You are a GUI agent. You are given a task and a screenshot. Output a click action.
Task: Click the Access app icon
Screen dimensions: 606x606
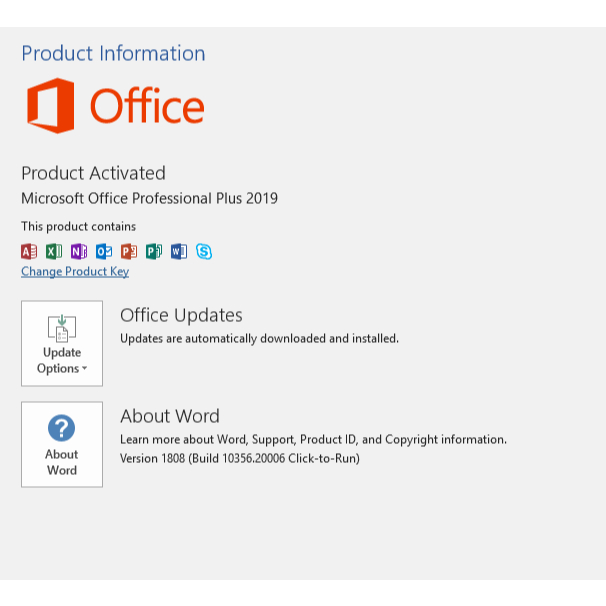[x=29, y=252]
